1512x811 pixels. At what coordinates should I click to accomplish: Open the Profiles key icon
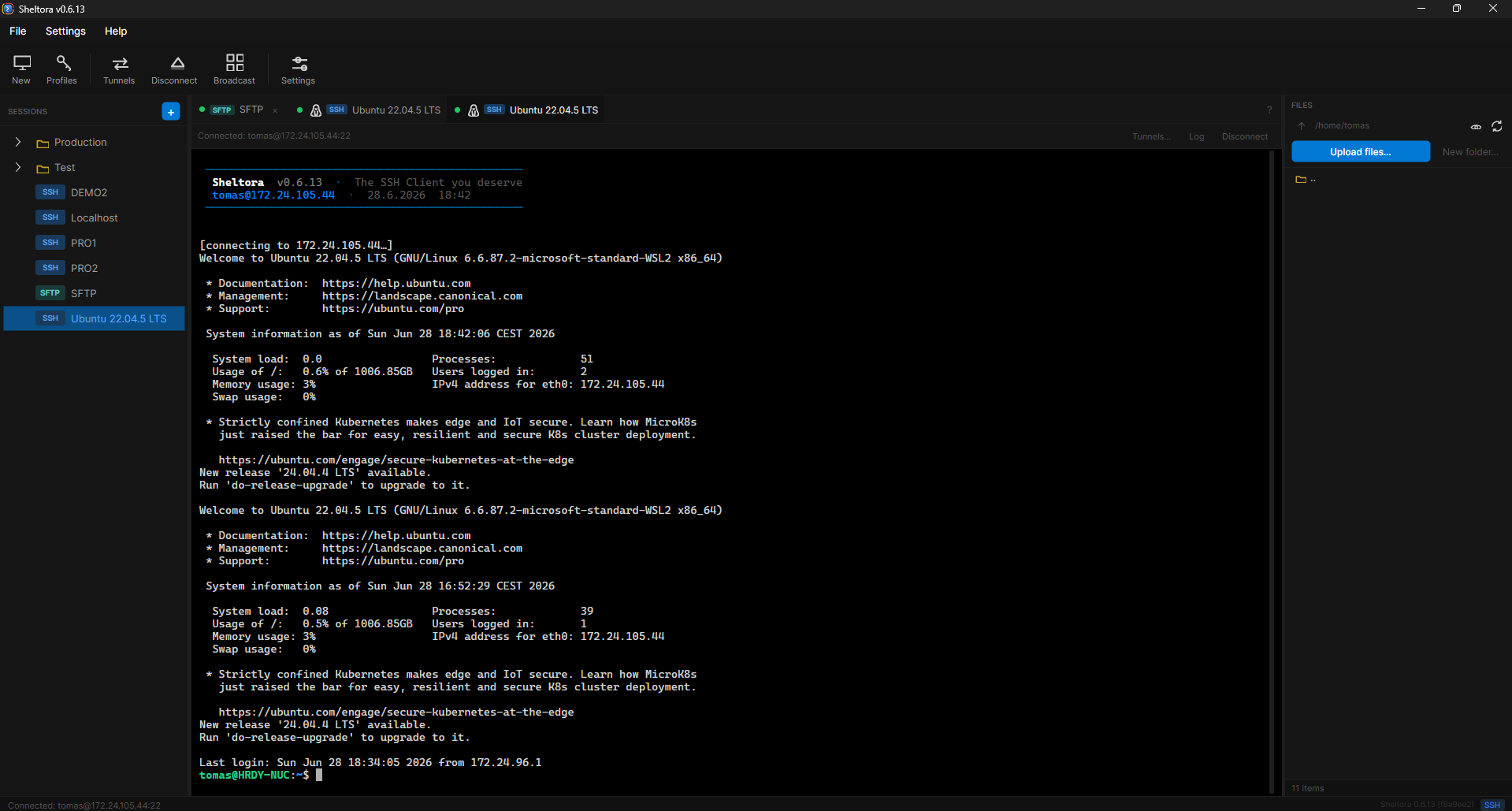pos(63,63)
